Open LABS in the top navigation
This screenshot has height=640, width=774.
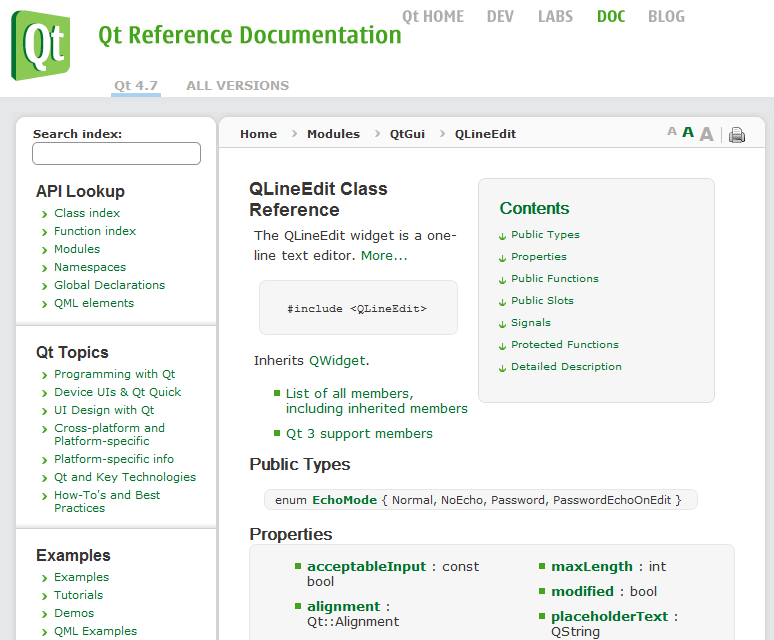click(x=555, y=17)
